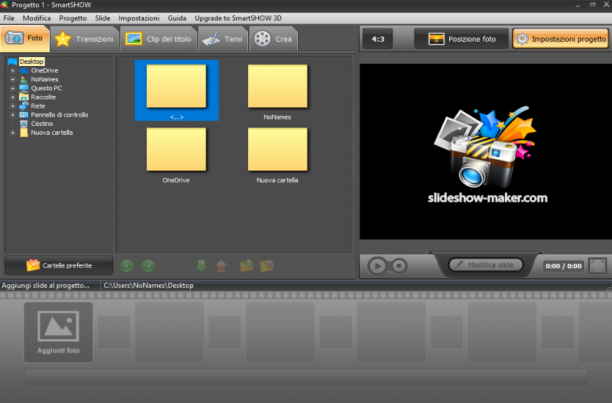Click the Posizione foto button
This screenshot has width=612, height=403.
coord(461,39)
